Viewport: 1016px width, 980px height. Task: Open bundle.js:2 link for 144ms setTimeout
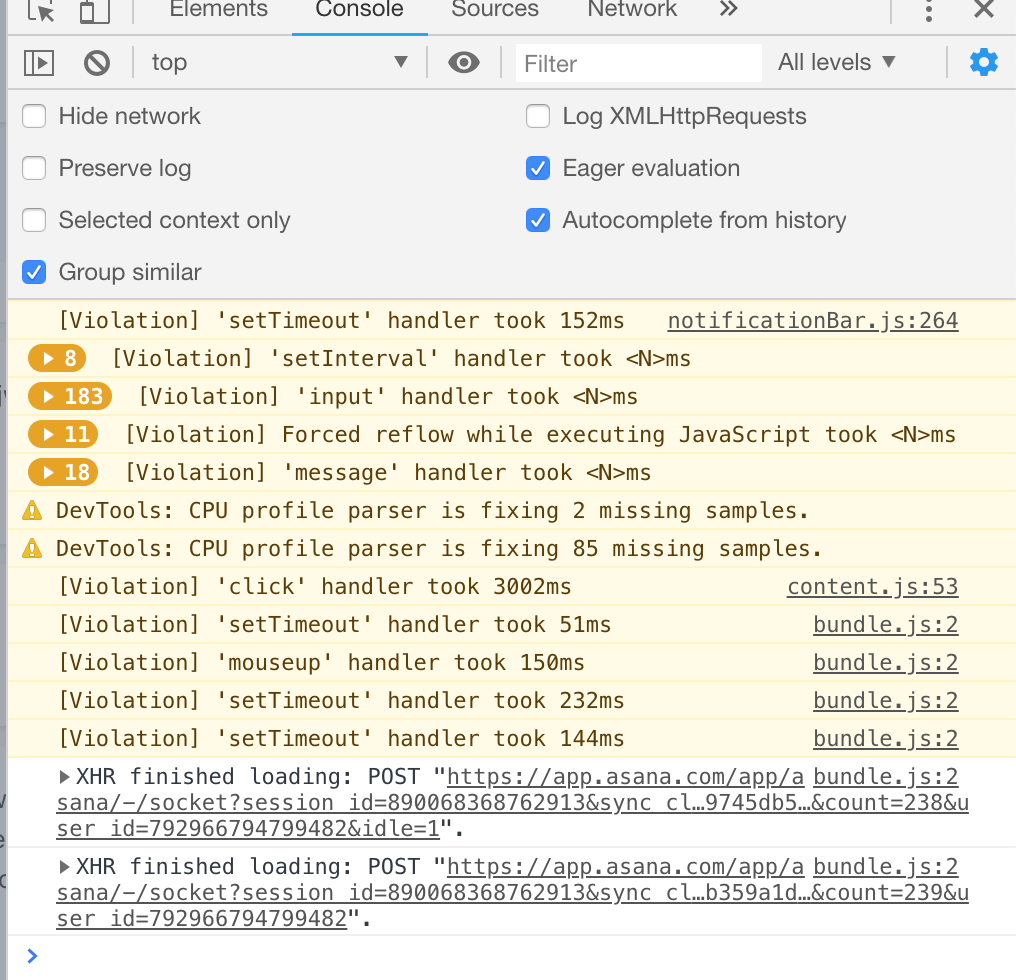[886, 739]
